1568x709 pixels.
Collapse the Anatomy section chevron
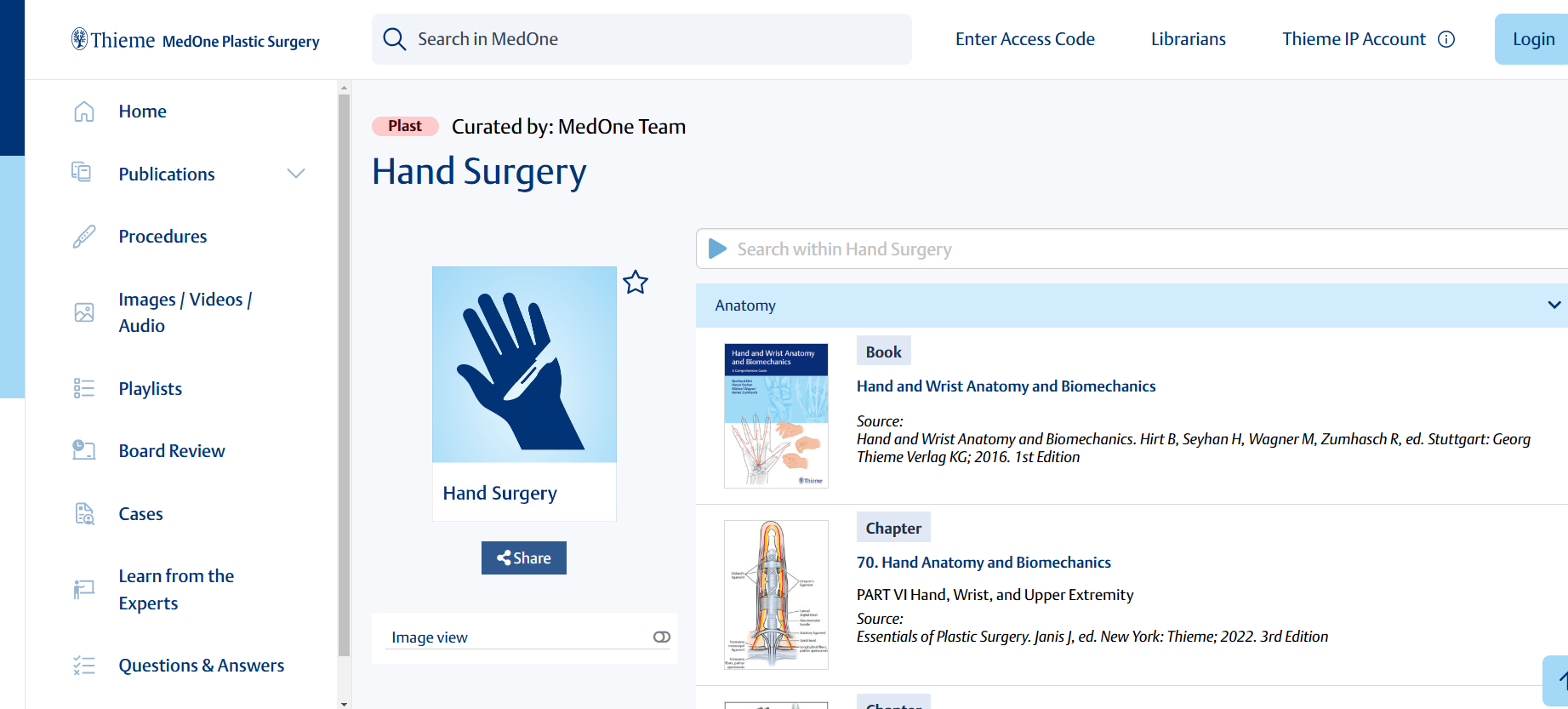(x=1554, y=305)
